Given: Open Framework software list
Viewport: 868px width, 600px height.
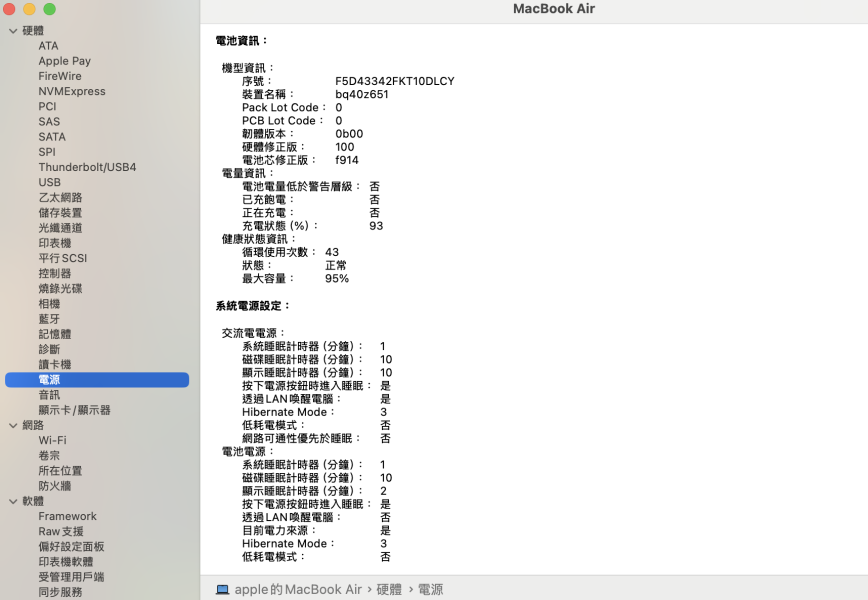Looking at the screenshot, I should (68, 516).
